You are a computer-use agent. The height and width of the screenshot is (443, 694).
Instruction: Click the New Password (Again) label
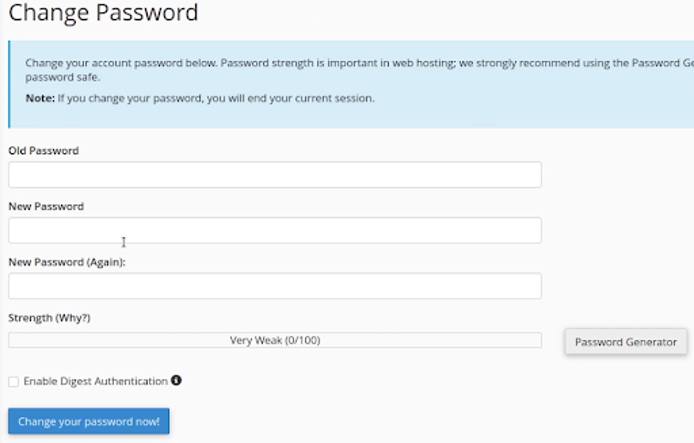point(67,262)
